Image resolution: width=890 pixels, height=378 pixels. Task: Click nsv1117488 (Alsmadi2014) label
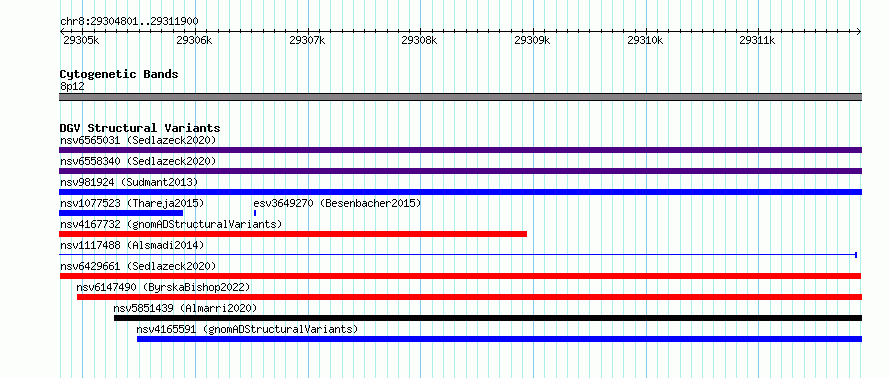click(132, 245)
